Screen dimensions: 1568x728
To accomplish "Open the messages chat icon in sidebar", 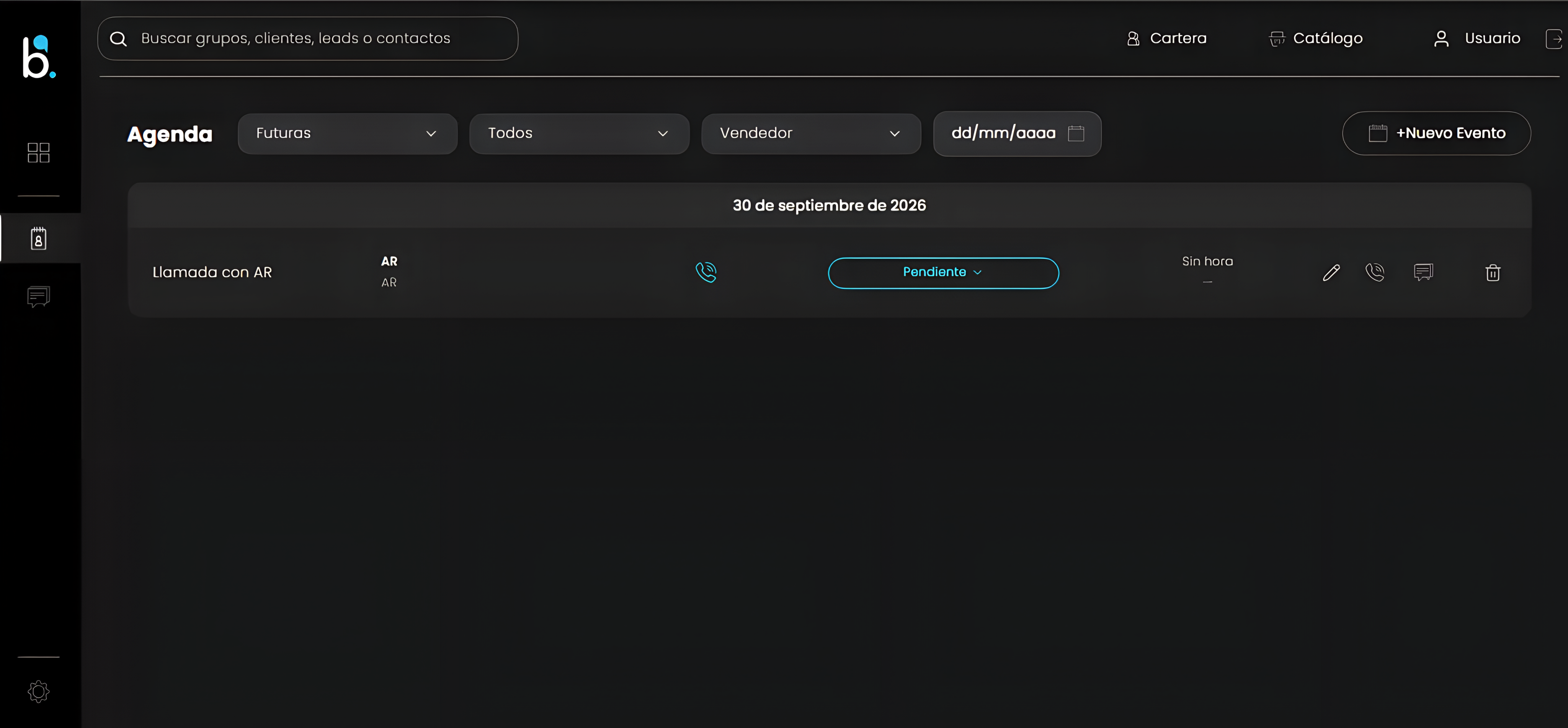I will [38, 297].
